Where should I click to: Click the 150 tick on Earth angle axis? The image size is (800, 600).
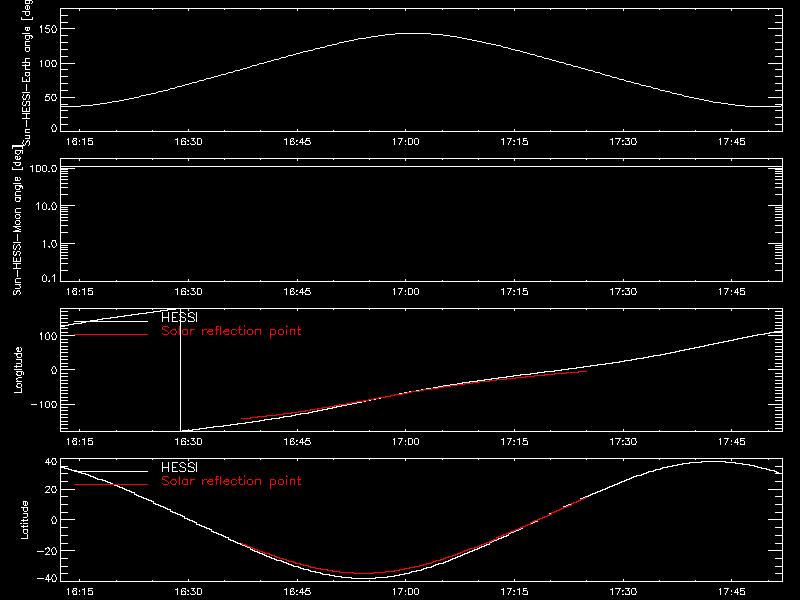[48, 29]
